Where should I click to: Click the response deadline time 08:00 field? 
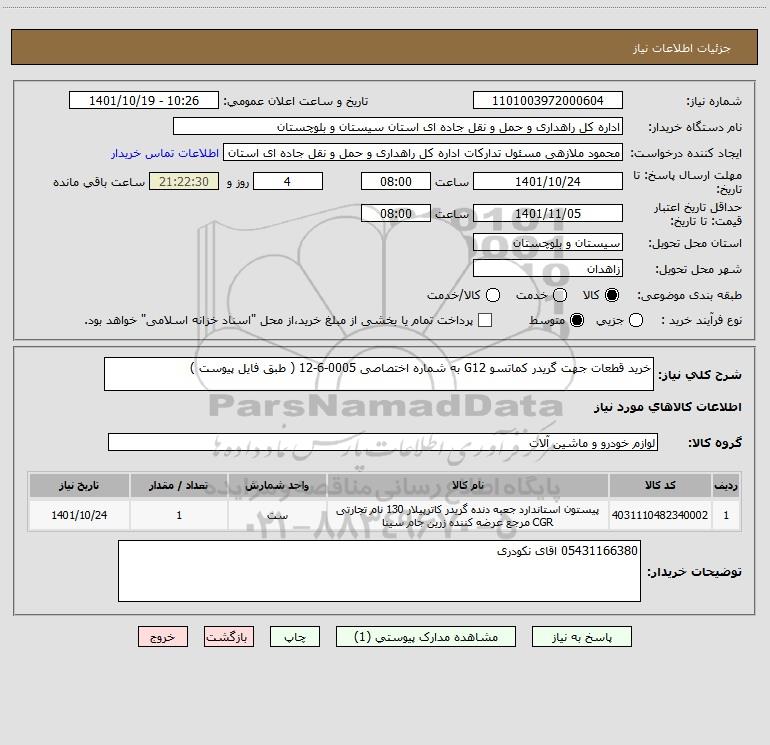tap(396, 181)
